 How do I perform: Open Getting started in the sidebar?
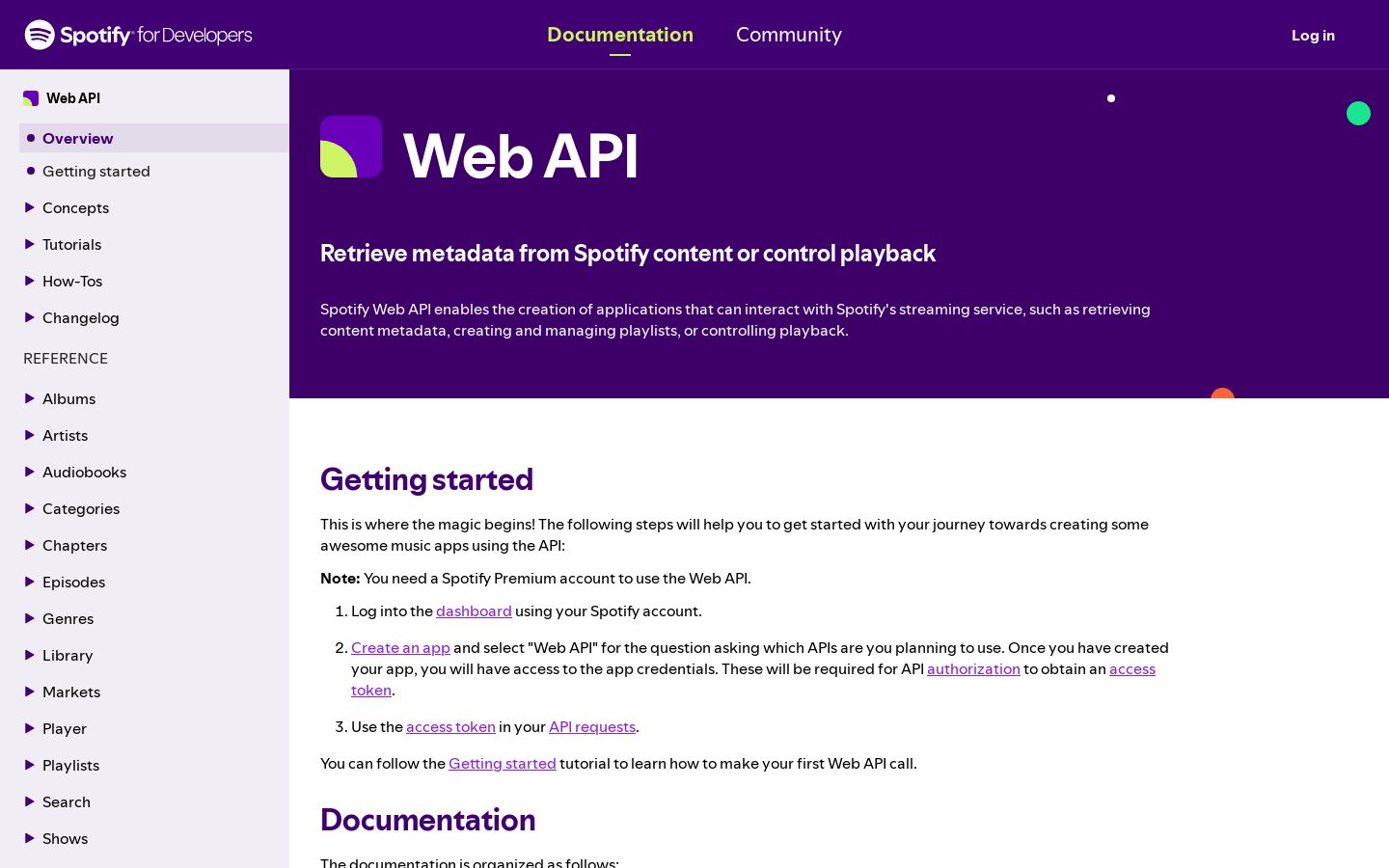pyautogui.click(x=96, y=171)
